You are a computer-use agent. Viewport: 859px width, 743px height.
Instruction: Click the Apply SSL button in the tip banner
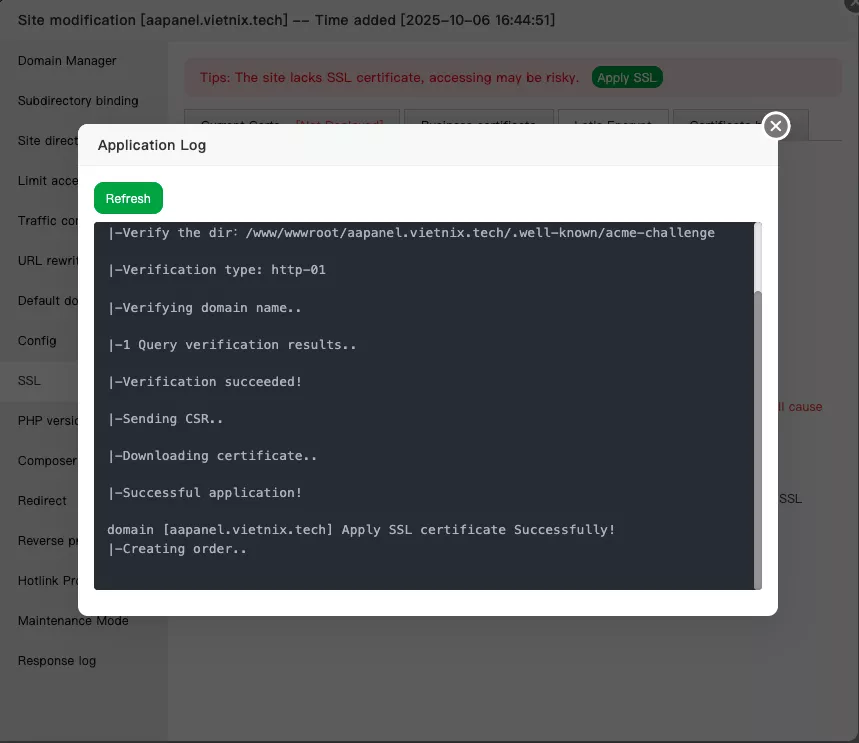[x=627, y=76]
